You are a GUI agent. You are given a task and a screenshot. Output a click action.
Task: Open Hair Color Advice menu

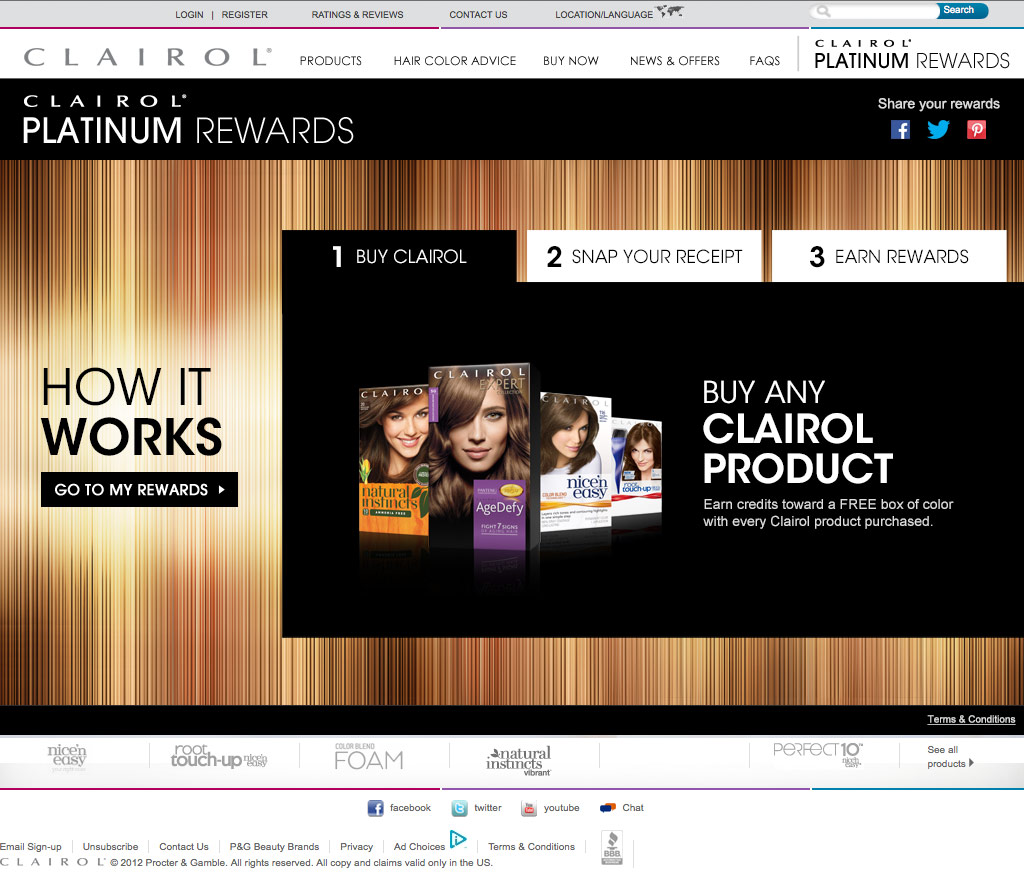pos(455,61)
